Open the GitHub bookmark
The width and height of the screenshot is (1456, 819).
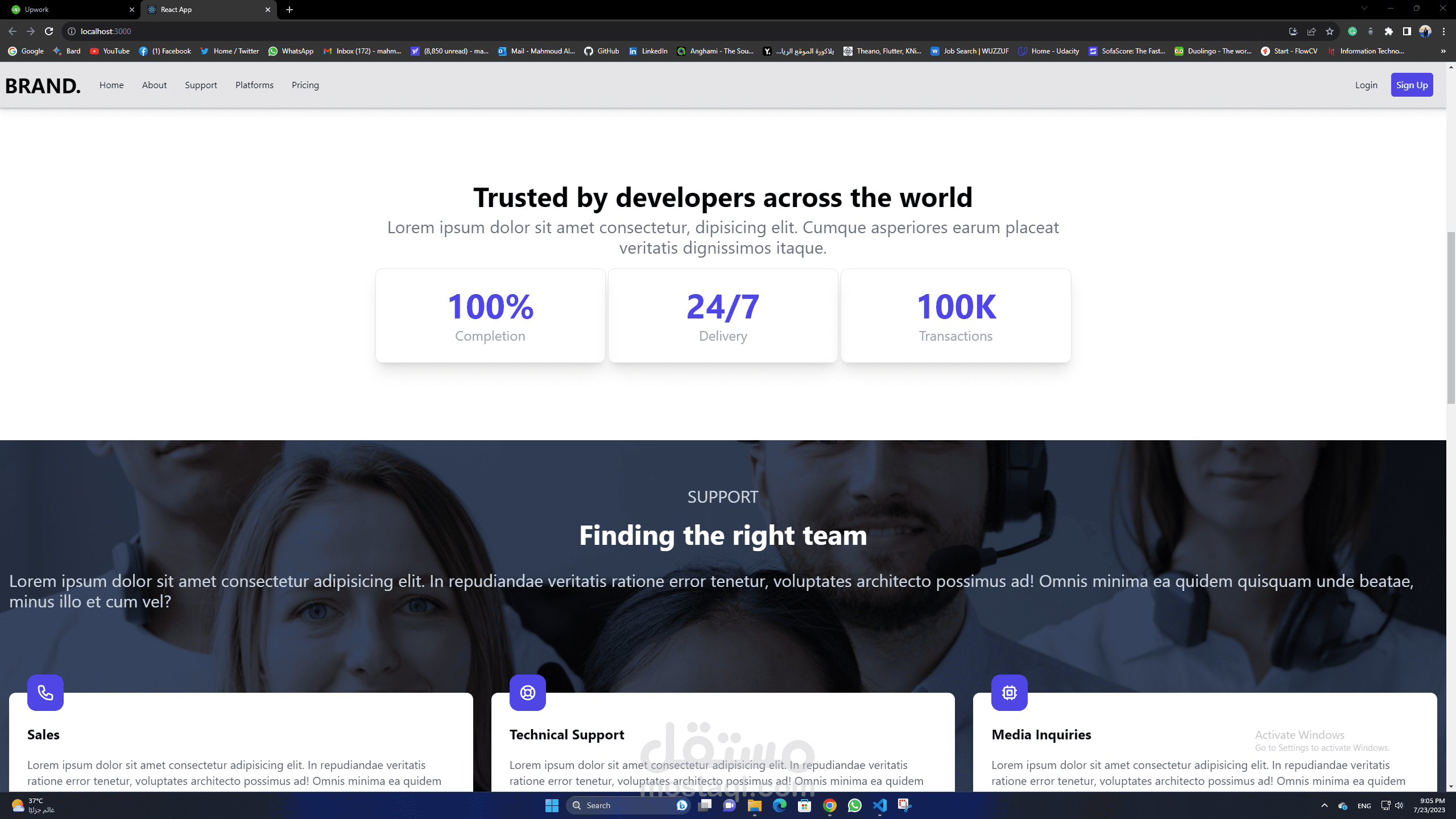pos(602,51)
